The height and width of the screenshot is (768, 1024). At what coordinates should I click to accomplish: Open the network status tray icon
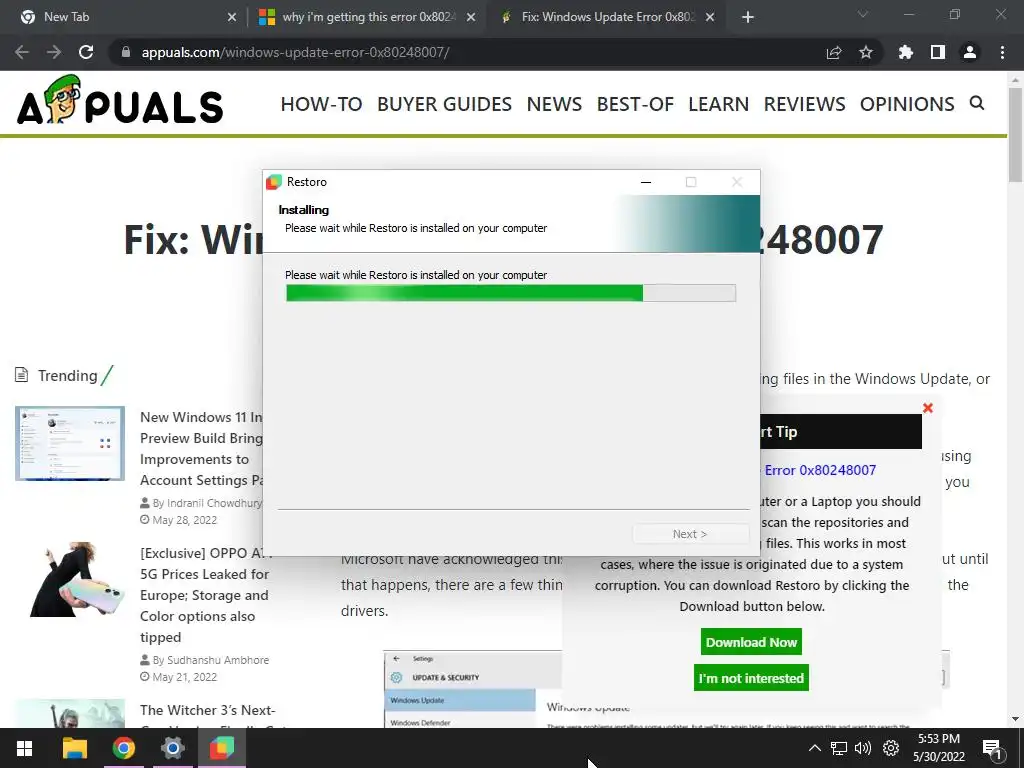(x=839, y=748)
